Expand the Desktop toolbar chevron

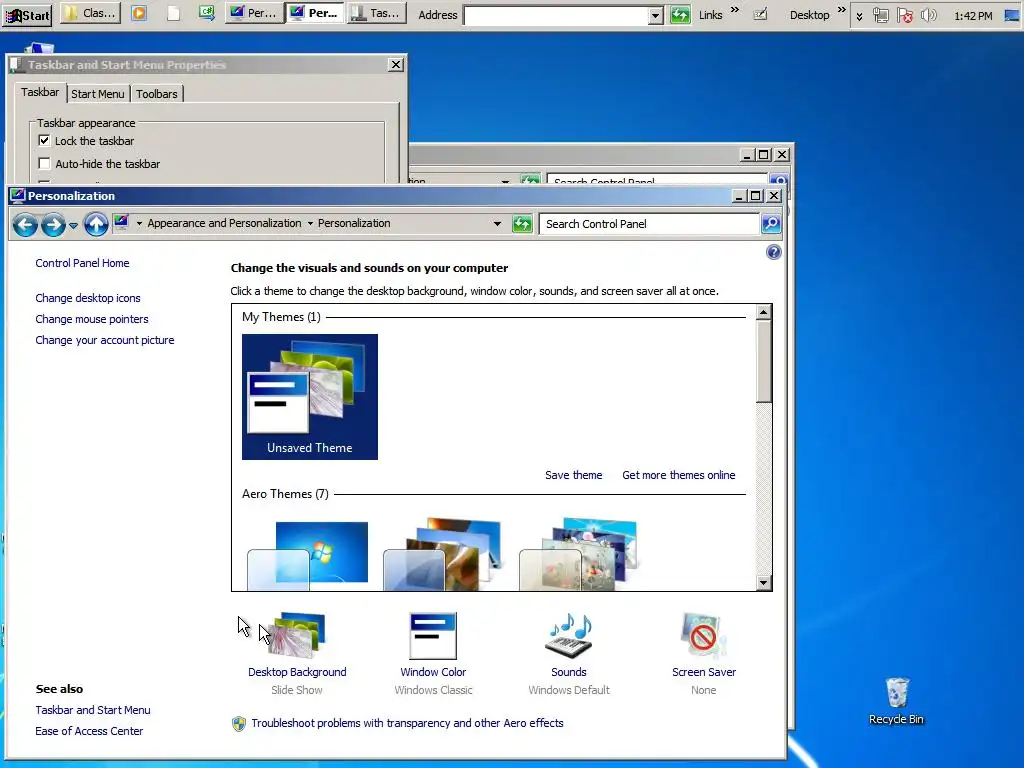(841, 9)
